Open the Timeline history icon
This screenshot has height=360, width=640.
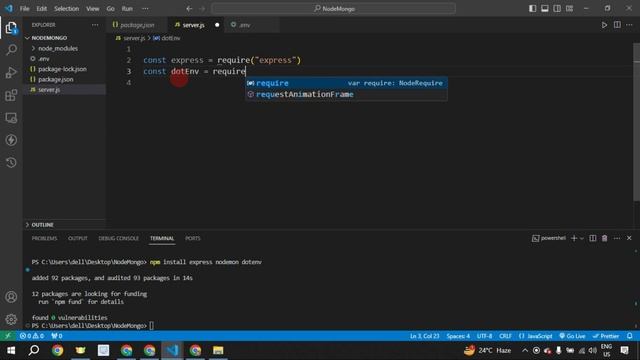point(11,162)
